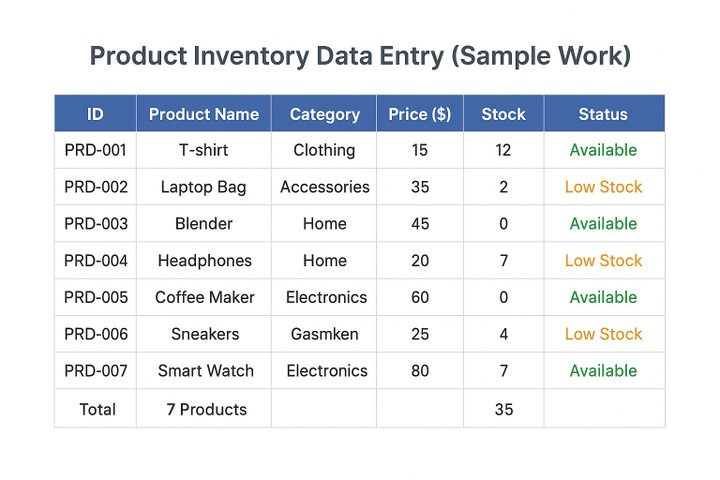Image resolution: width=720 pixels, height=480 pixels.
Task: Click the Blender product name cell
Action: [204, 224]
